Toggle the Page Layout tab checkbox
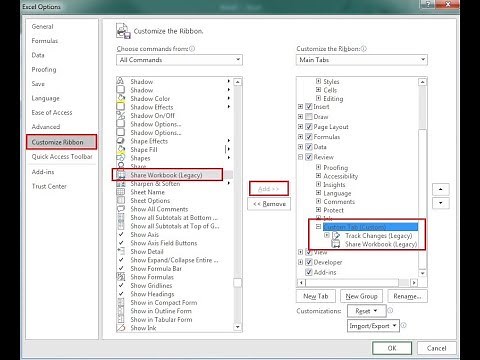480x360 pixels. [x=309, y=127]
